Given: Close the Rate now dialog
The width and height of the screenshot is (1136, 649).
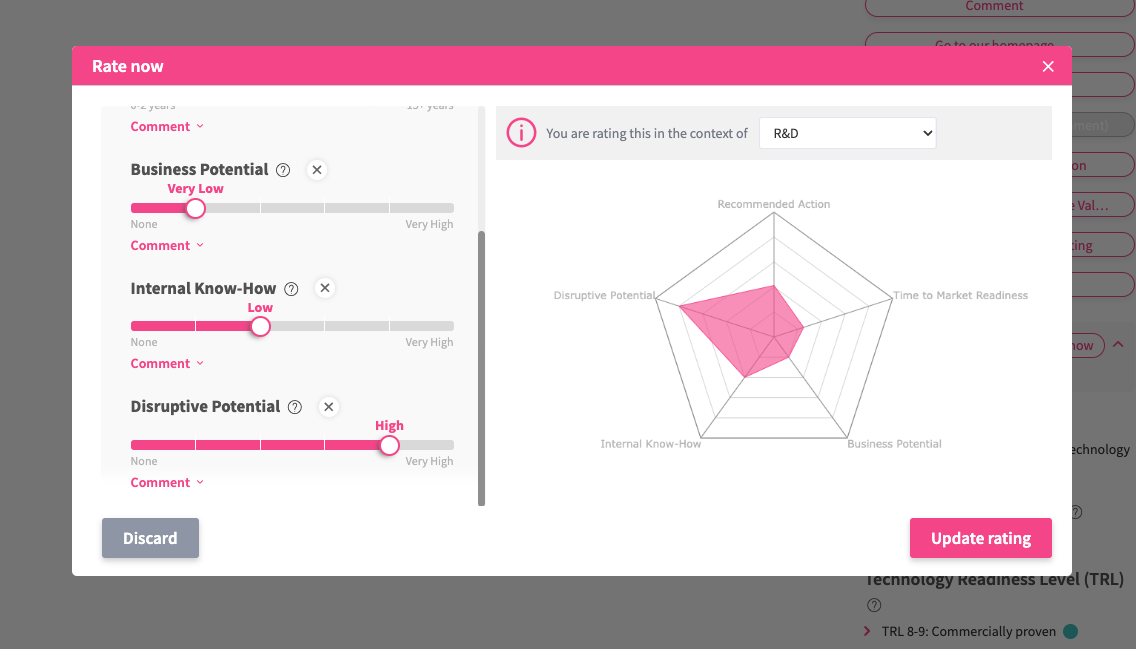Looking at the screenshot, I should point(1048,66).
